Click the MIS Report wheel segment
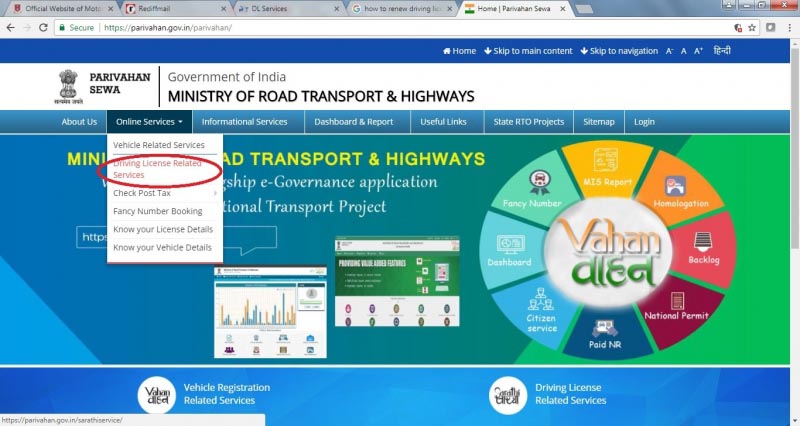The width and height of the screenshot is (800, 426). pyautogui.click(x=607, y=168)
